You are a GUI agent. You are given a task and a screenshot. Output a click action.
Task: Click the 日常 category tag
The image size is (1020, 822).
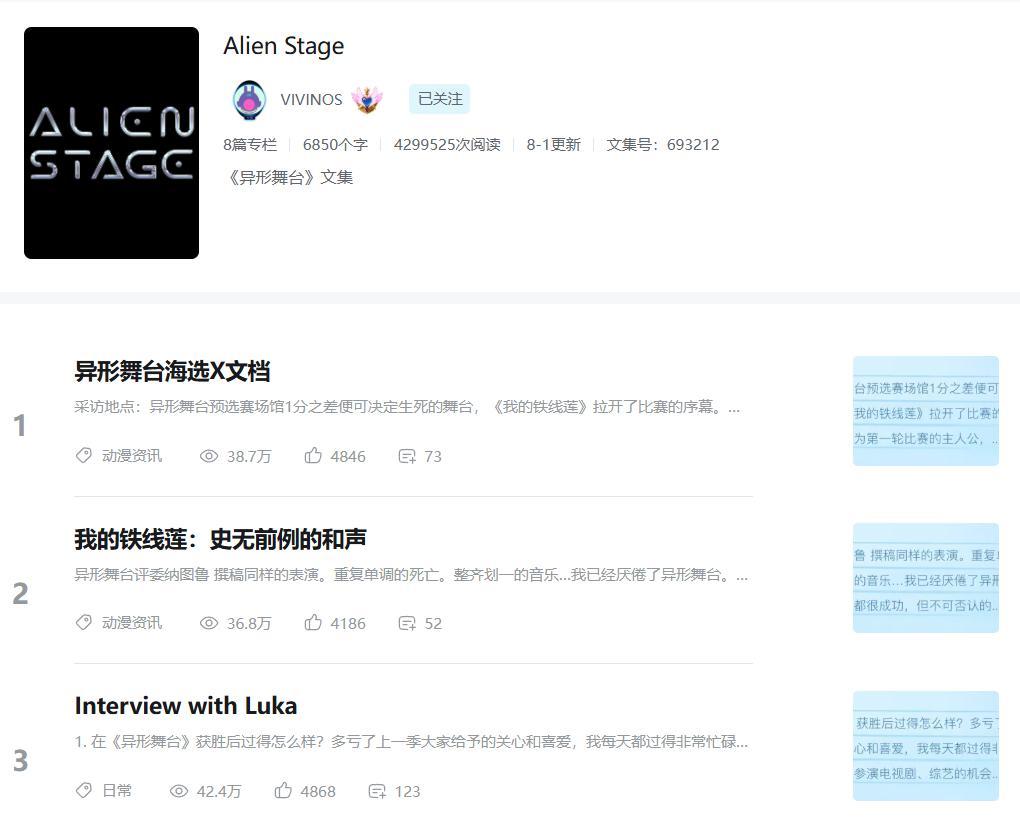pos(117,791)
